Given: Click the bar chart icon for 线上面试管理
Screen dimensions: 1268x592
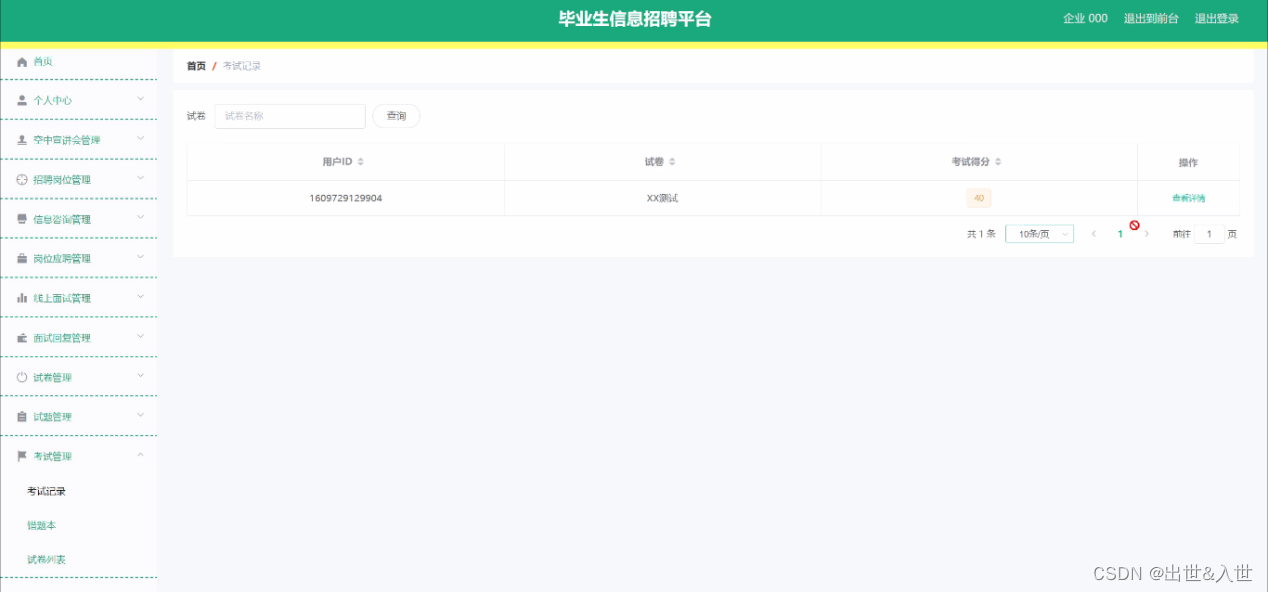Looking at the screenshot, I should [x=22, y=298].
